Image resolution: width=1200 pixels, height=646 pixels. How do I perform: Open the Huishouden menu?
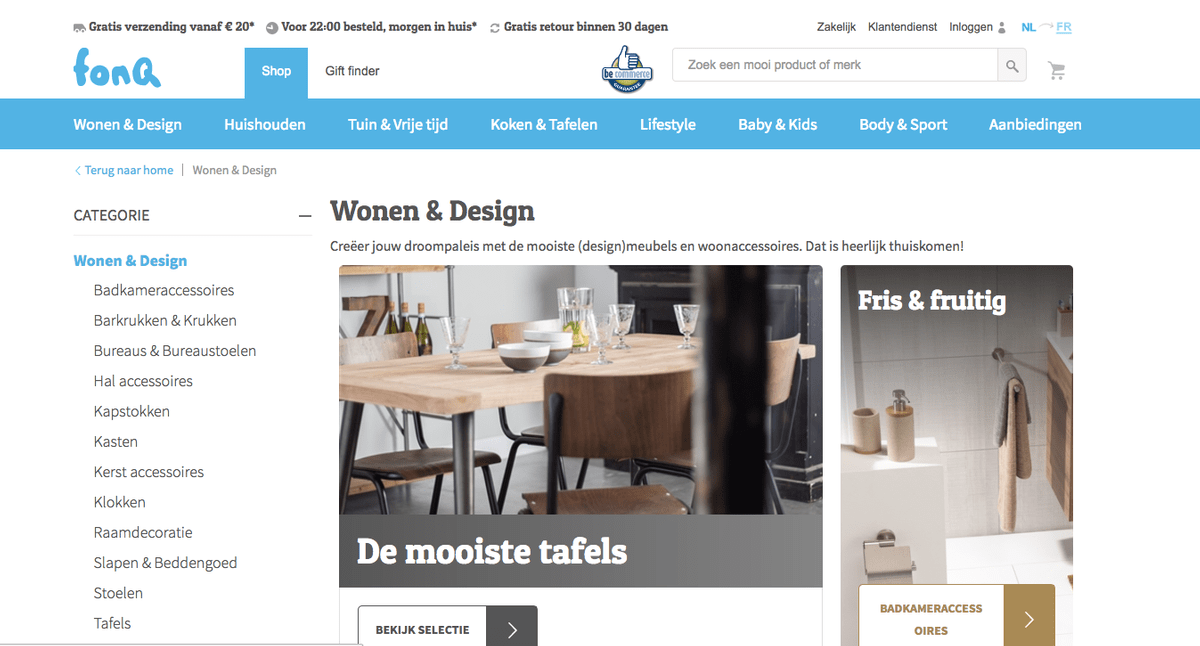[x=265, y=125]
